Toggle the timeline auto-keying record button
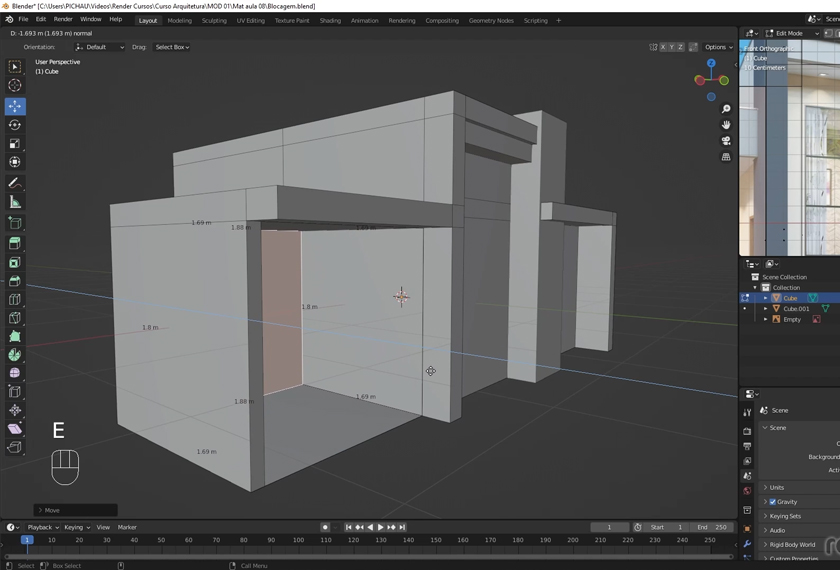This screenshot has width=840, height=570. pyautogui.click(x=325, y=527)
